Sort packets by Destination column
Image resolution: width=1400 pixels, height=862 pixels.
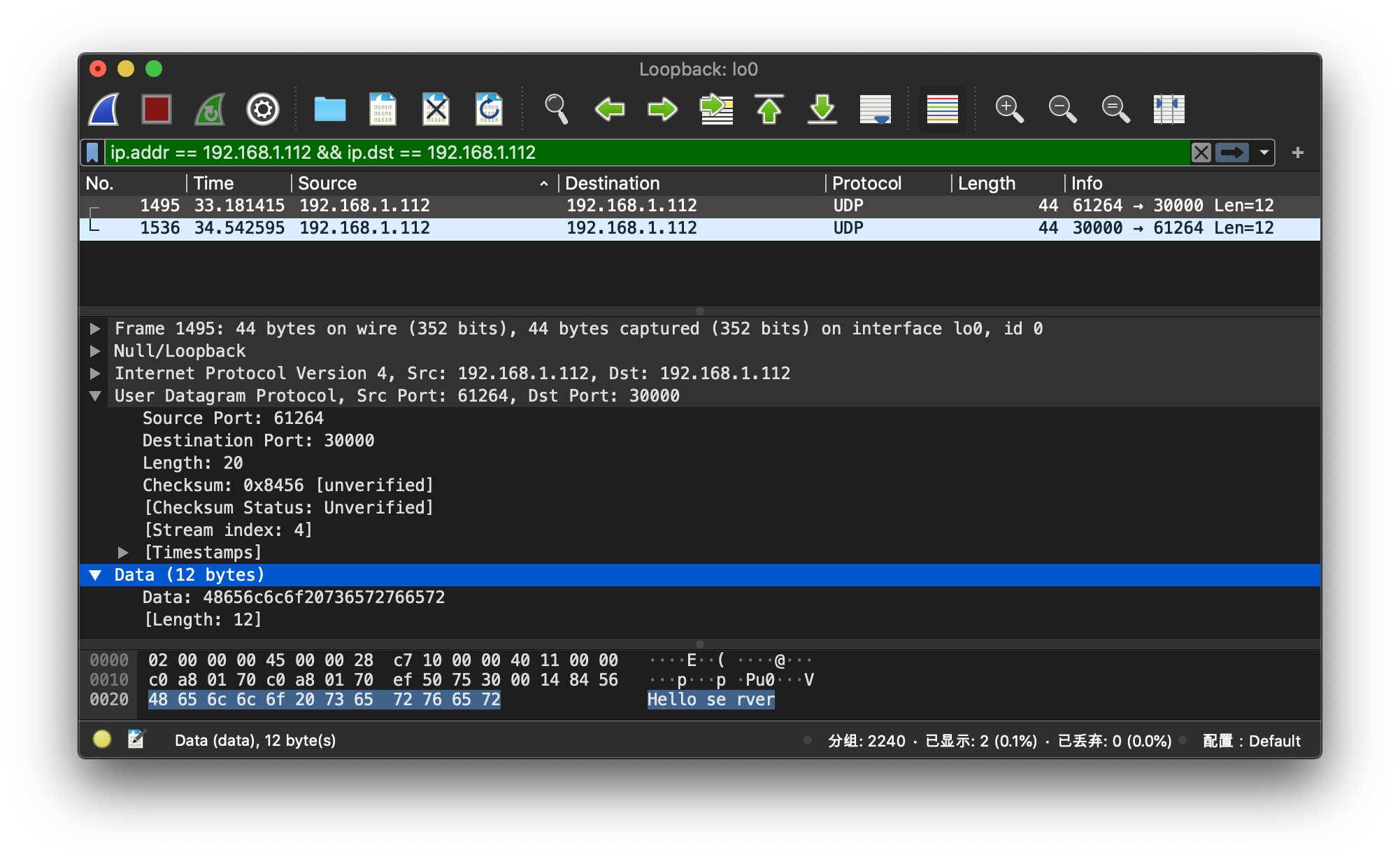click(x=692, y=183)
